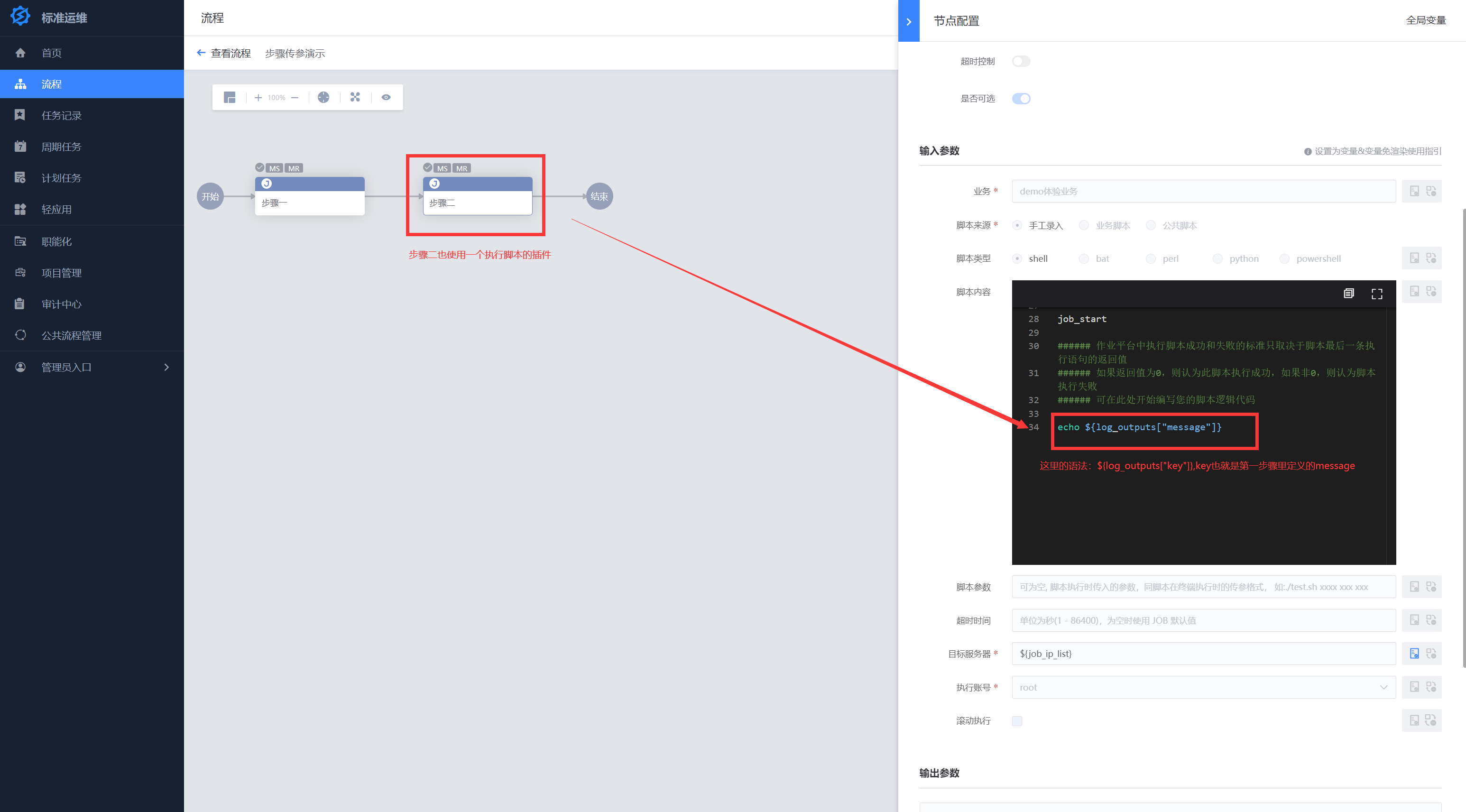Click the 全局变量 link

pos(1426,20)
